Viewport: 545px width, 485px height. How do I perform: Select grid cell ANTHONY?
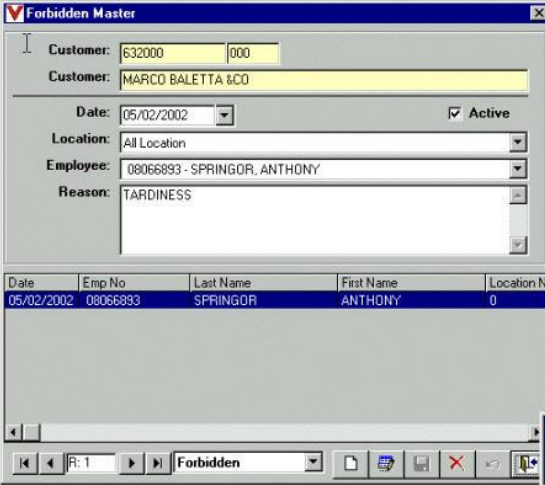click(x=412, y=300)
